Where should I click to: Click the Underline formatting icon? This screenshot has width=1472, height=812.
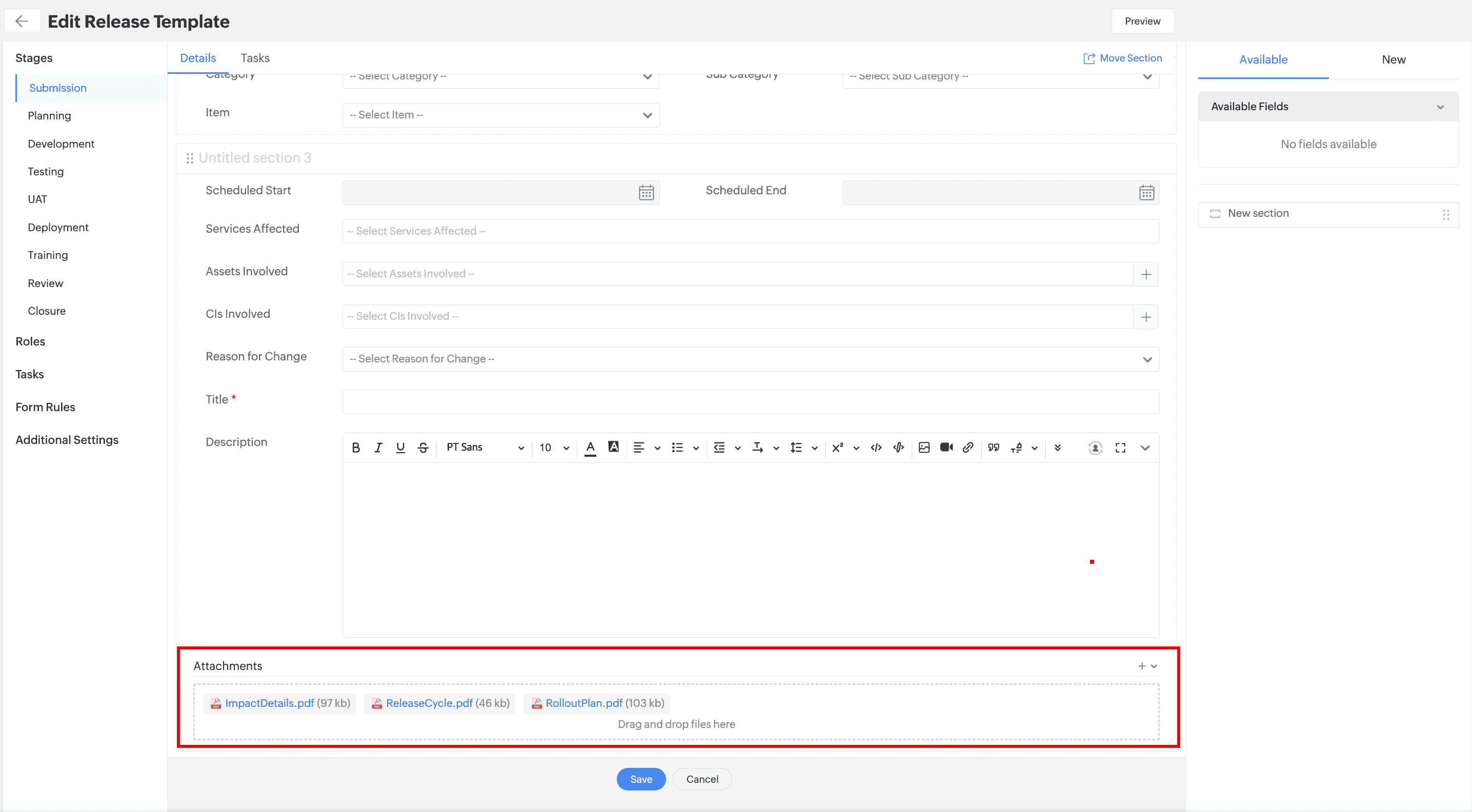(399, 447)
